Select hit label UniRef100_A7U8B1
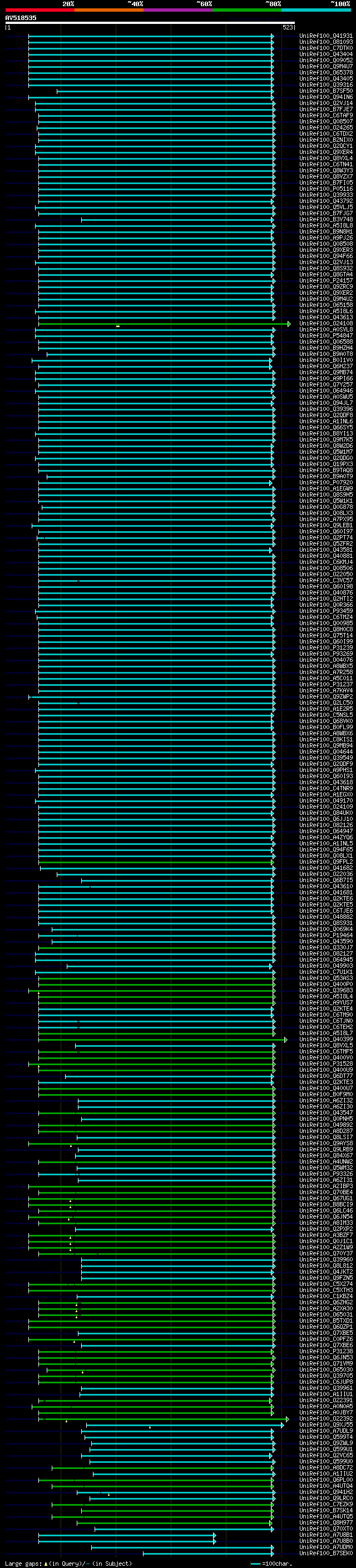356x1568 pixels. click(x=325, y=1535)
